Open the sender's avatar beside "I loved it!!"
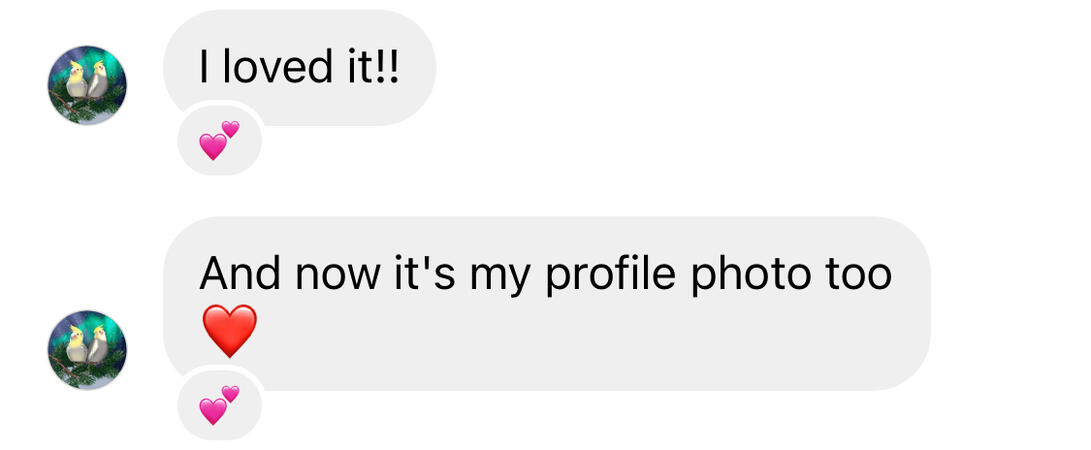The width and height of the screenshot is (1091, 450). point(87,85)
